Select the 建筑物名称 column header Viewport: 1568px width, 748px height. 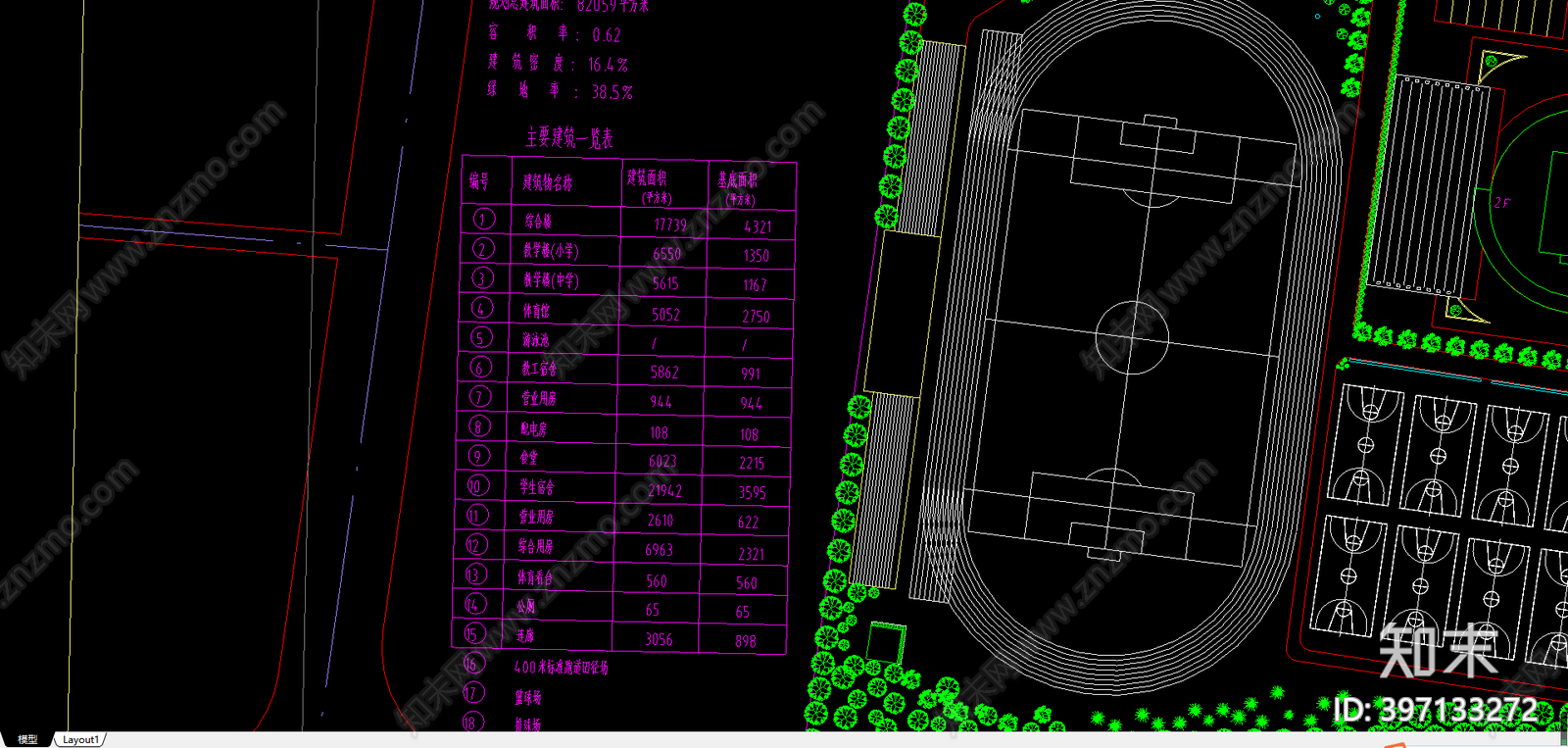click(x=548, y=182)
